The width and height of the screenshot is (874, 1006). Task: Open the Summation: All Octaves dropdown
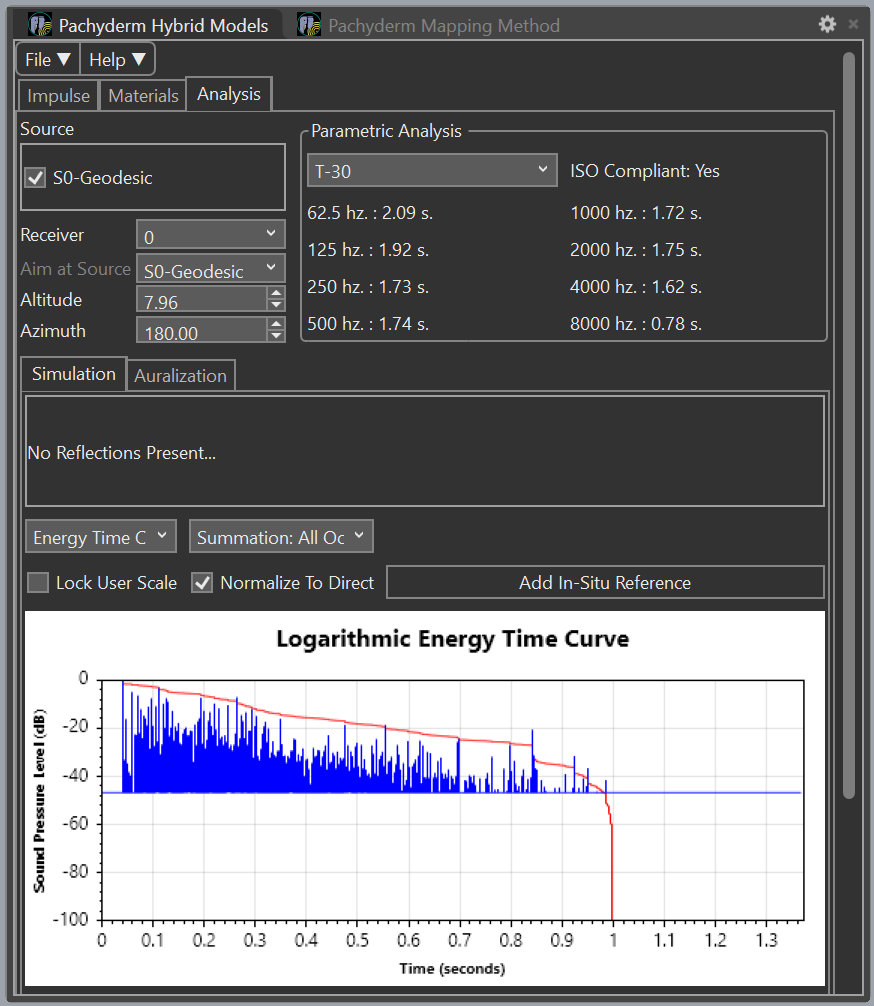tap(281, 537)
